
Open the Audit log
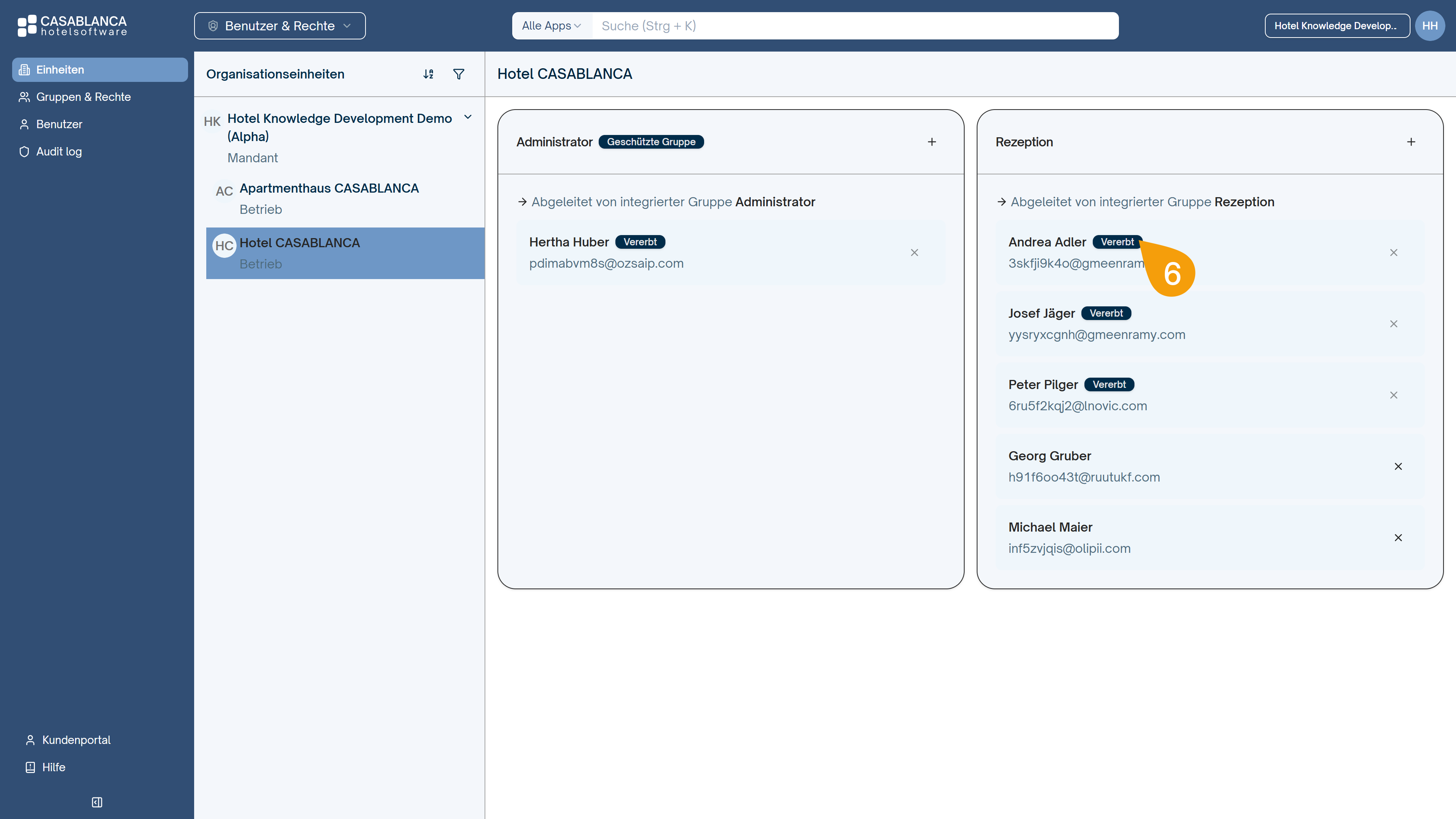[100, 152]
